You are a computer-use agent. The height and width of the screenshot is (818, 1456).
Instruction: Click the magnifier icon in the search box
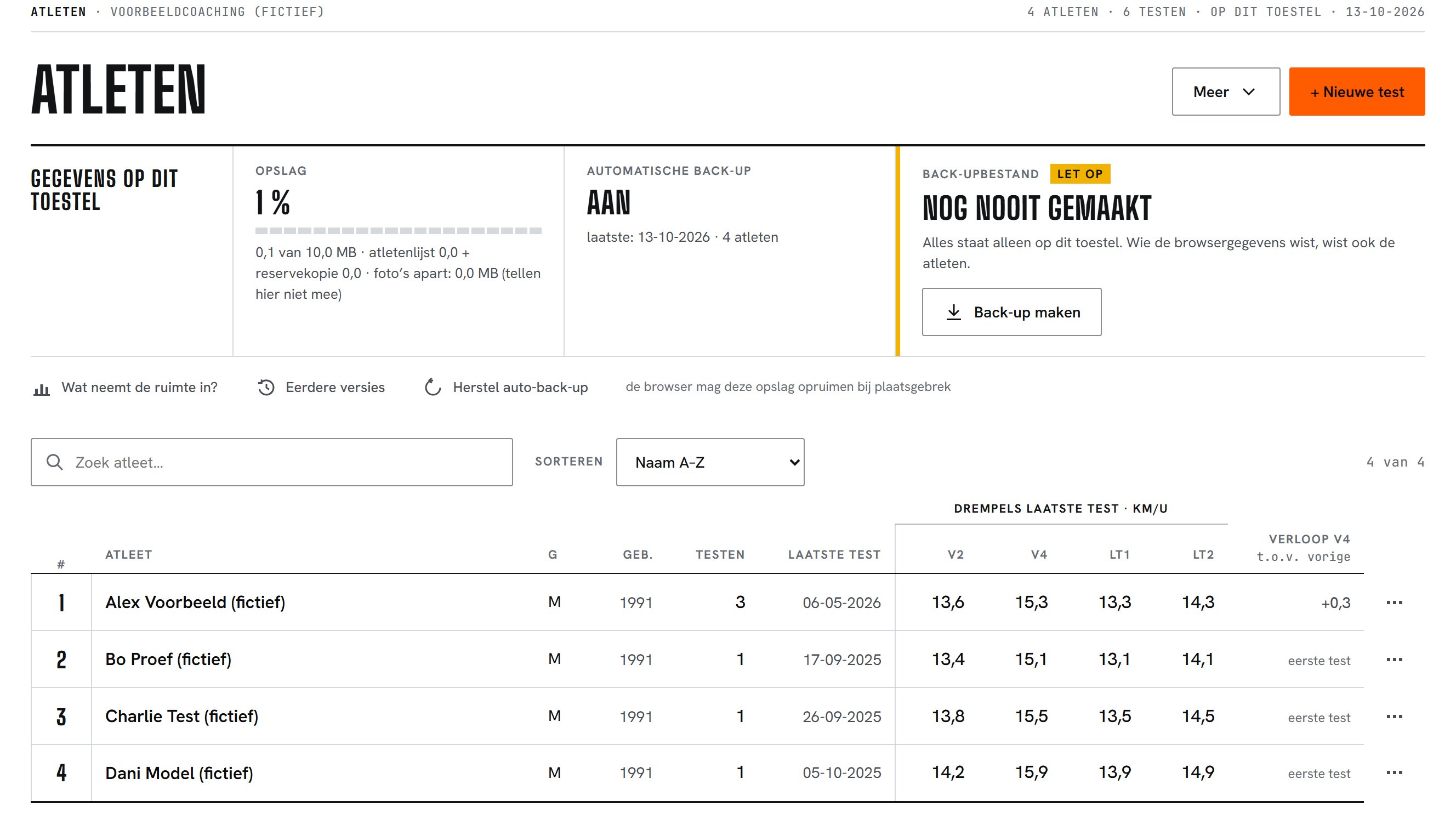[x=55, y=462]
